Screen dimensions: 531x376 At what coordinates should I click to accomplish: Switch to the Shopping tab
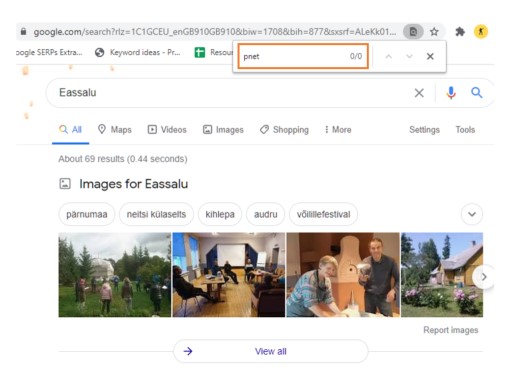284,130
